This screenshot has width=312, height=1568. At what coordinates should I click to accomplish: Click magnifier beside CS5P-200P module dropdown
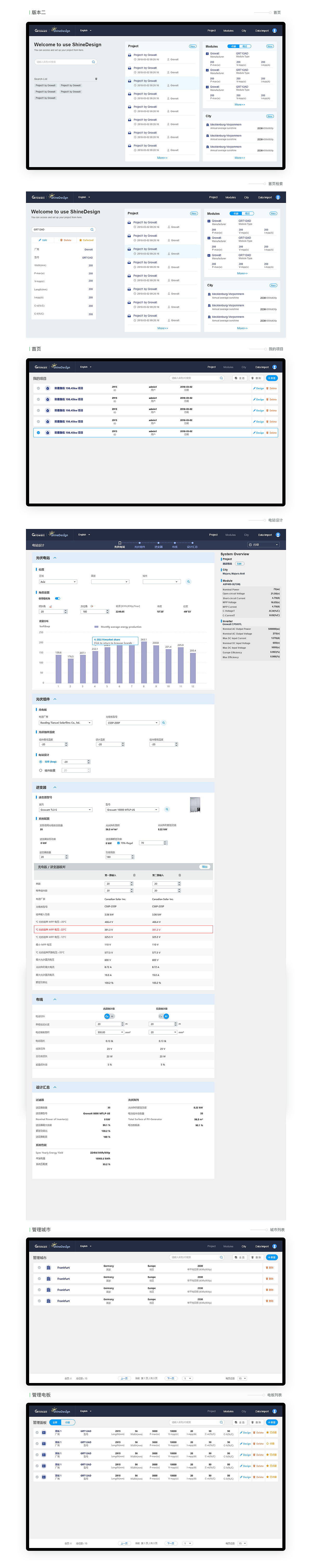[163, 723]
